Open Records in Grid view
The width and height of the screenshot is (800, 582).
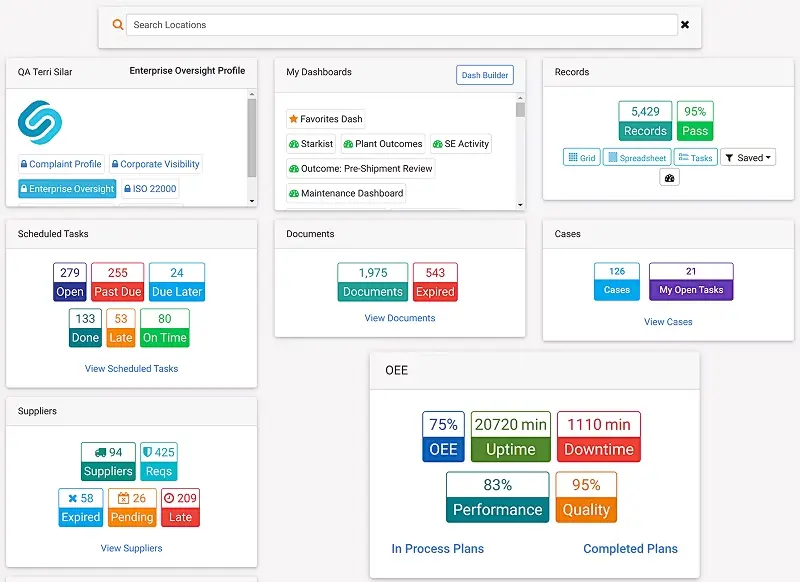click(581, 158)
